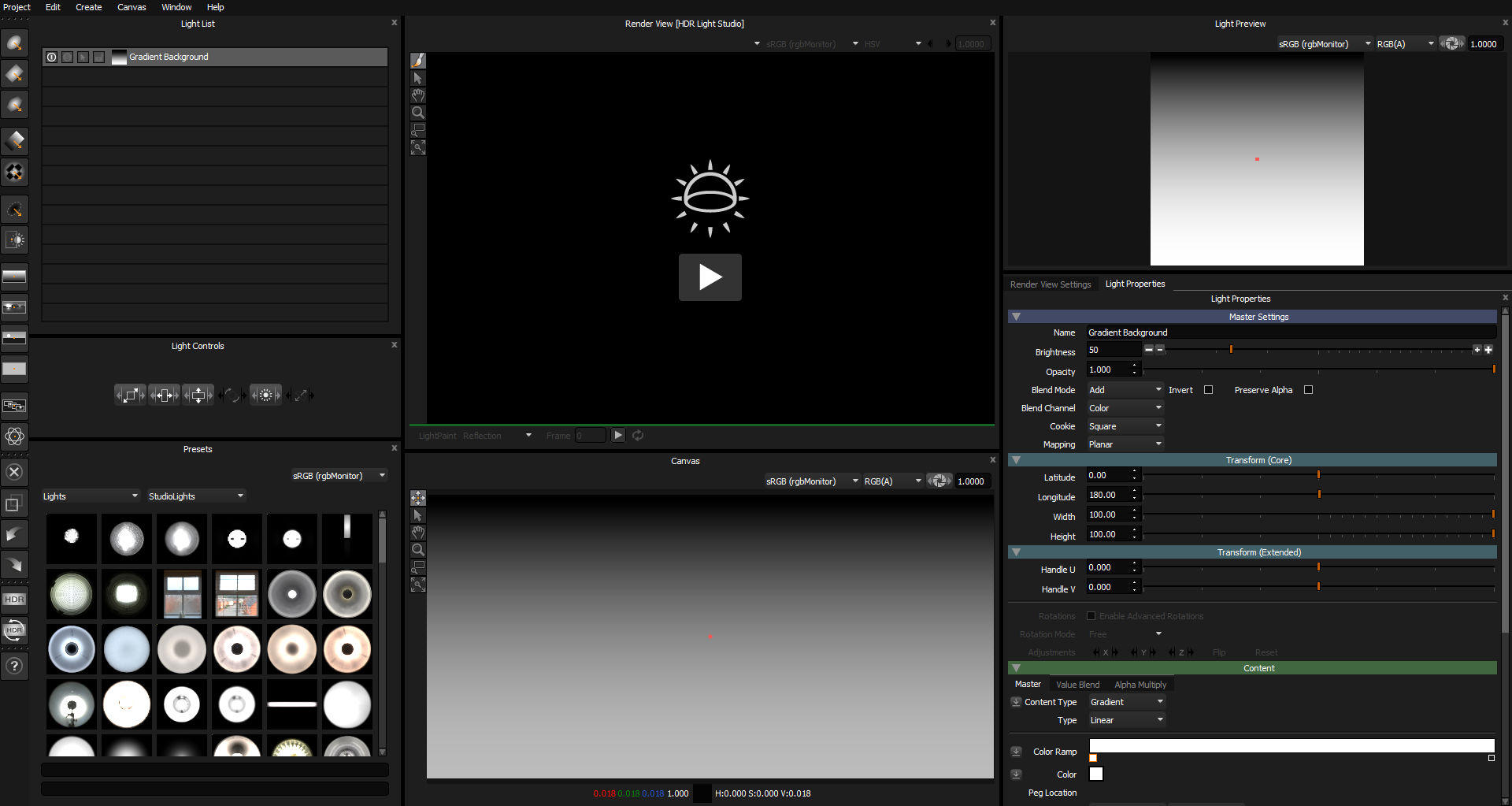Add a gradient background via left toolbar
Image resolution: width=1512 pixels, height=806 pixels.
14,277
